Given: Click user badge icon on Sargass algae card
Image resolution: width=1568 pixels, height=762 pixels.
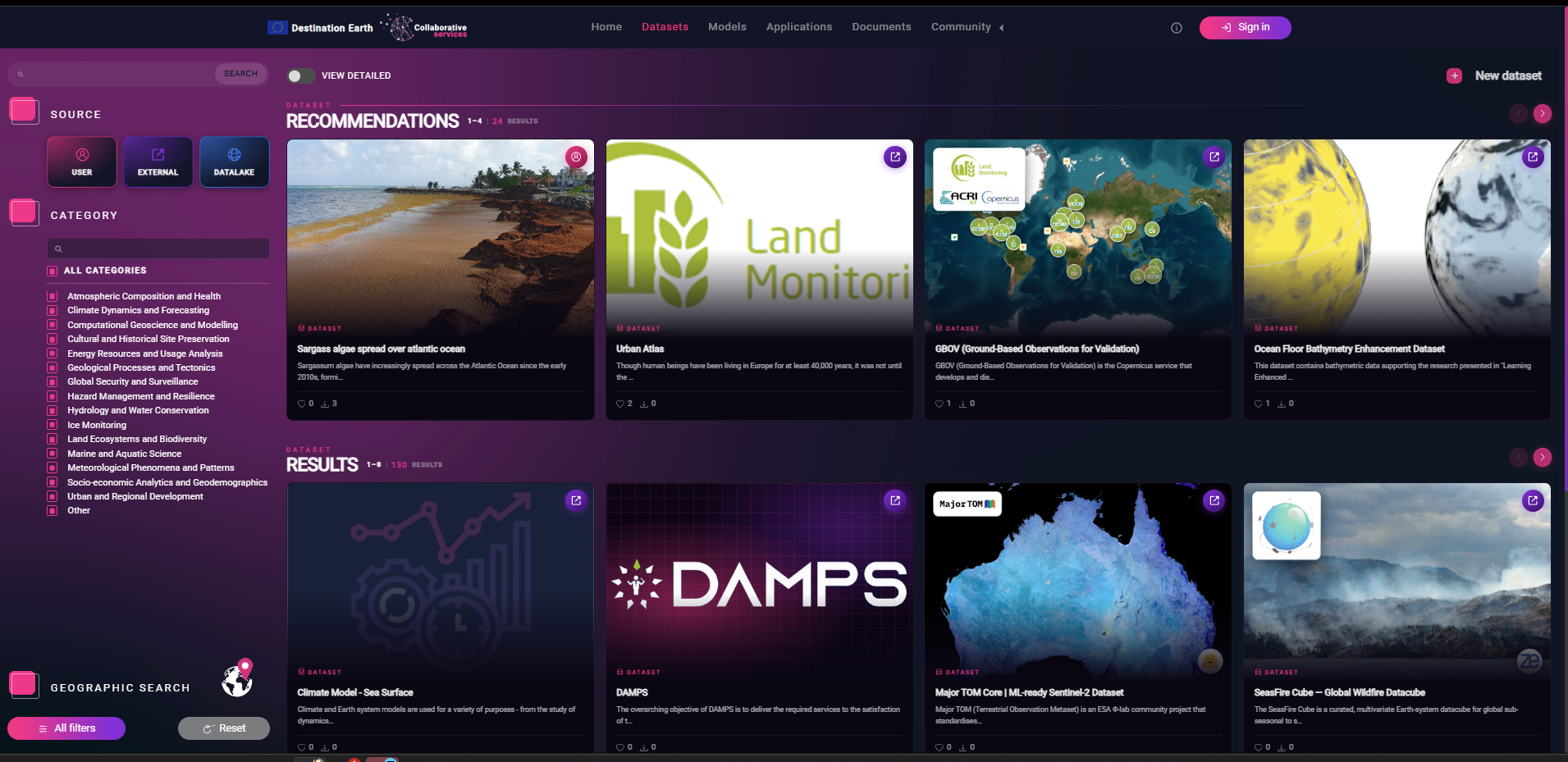Looking at the screenshot, I should 576,157.
